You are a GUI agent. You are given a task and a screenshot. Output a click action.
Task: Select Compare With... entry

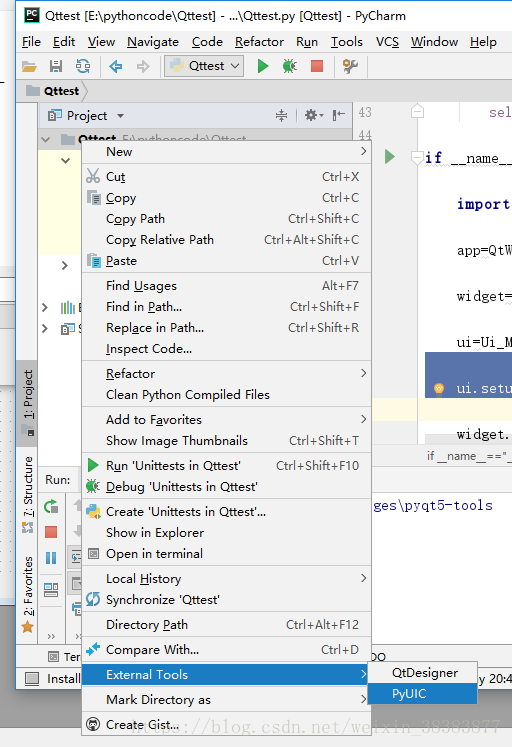click(226, 650)
